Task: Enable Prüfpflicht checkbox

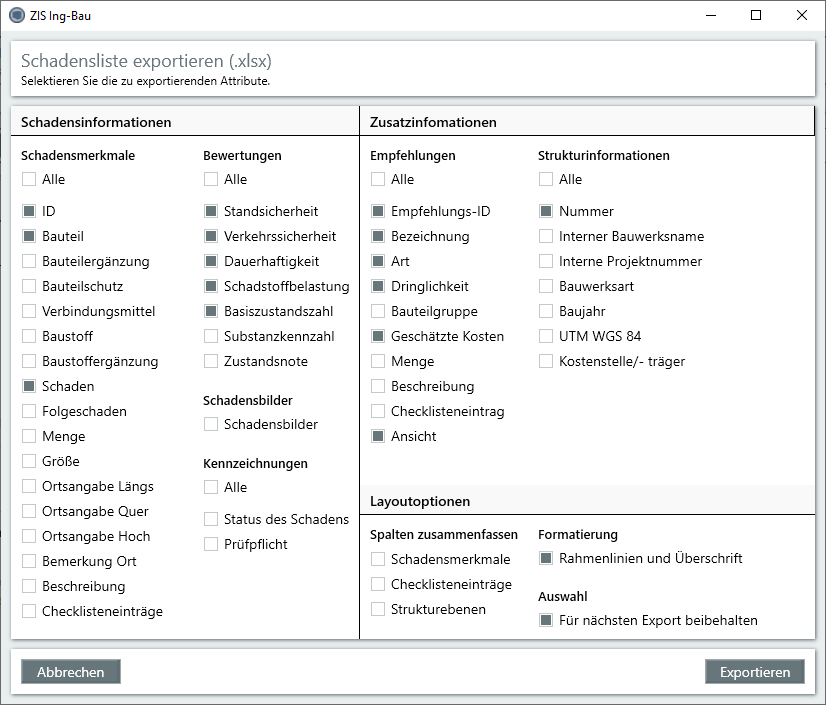Action: [x=211, y=544]
